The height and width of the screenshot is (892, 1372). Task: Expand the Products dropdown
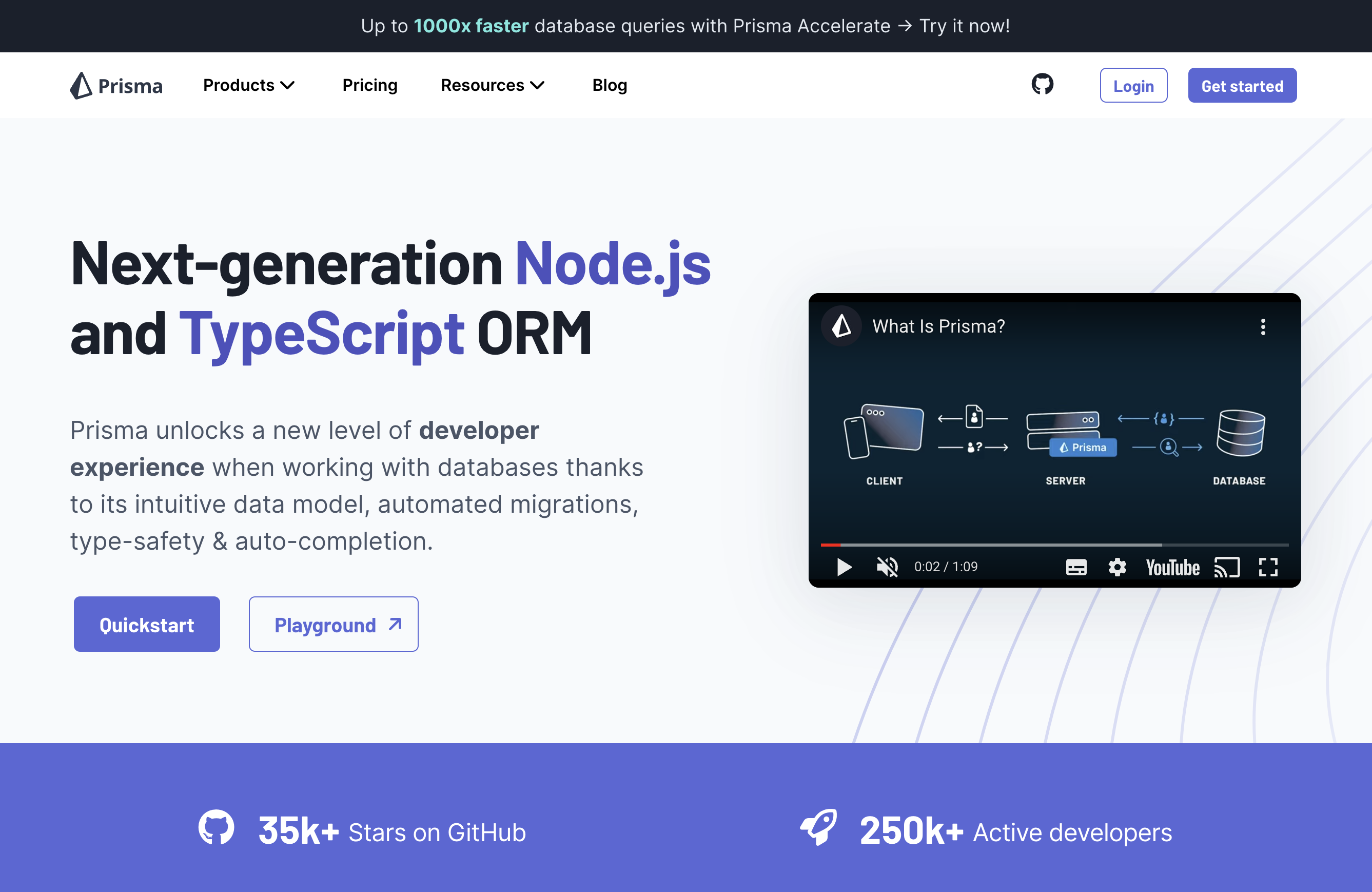pos(249,85)
